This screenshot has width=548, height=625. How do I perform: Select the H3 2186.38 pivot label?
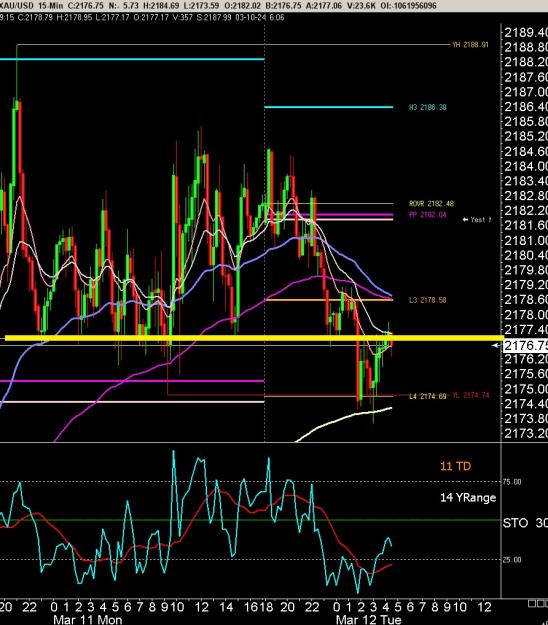pos(428,107)
